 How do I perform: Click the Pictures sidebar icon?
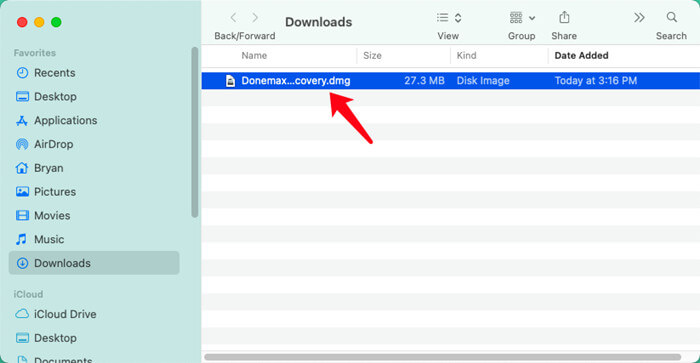(22, 192)
